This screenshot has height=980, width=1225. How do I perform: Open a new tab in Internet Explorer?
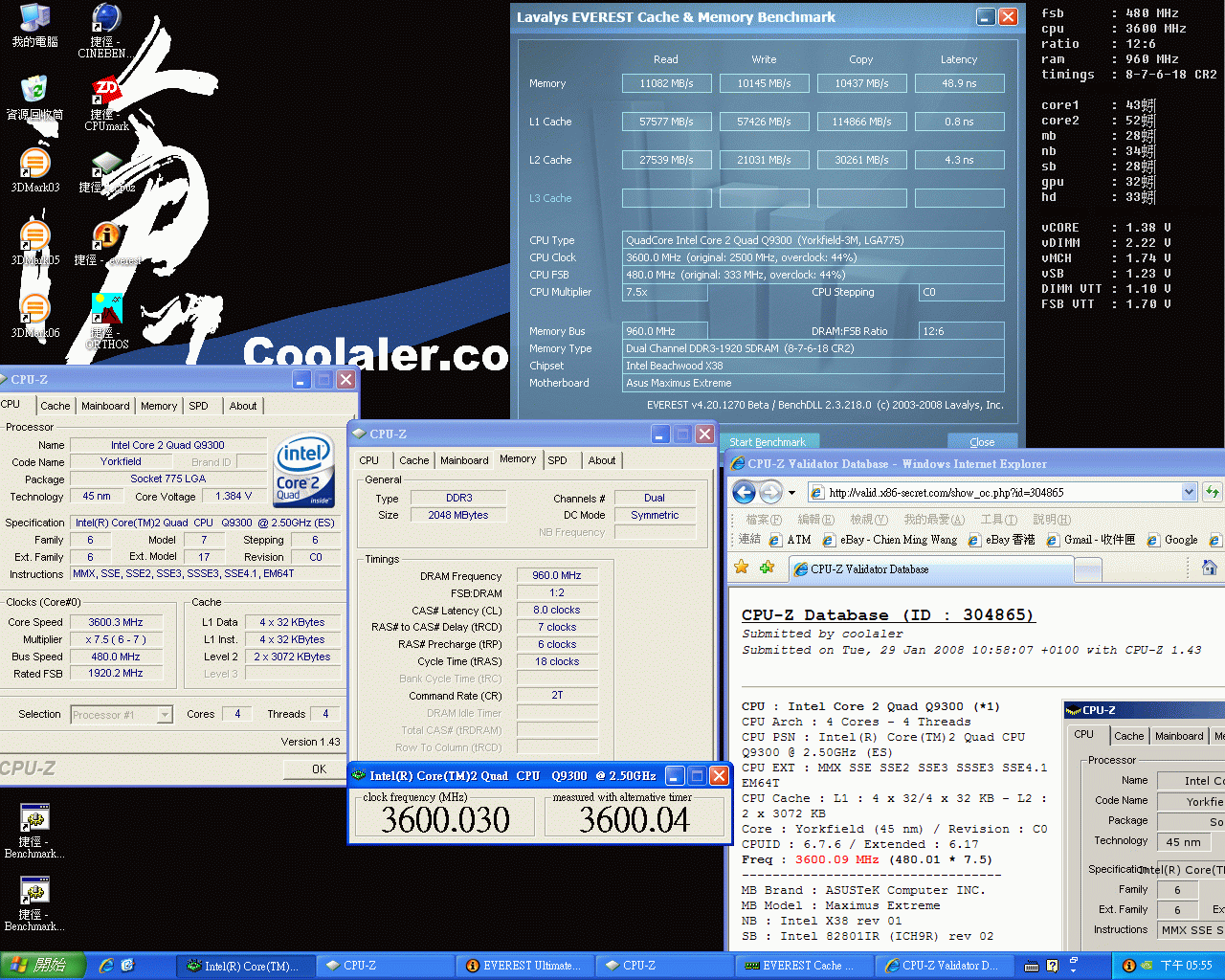point(1088,569)
